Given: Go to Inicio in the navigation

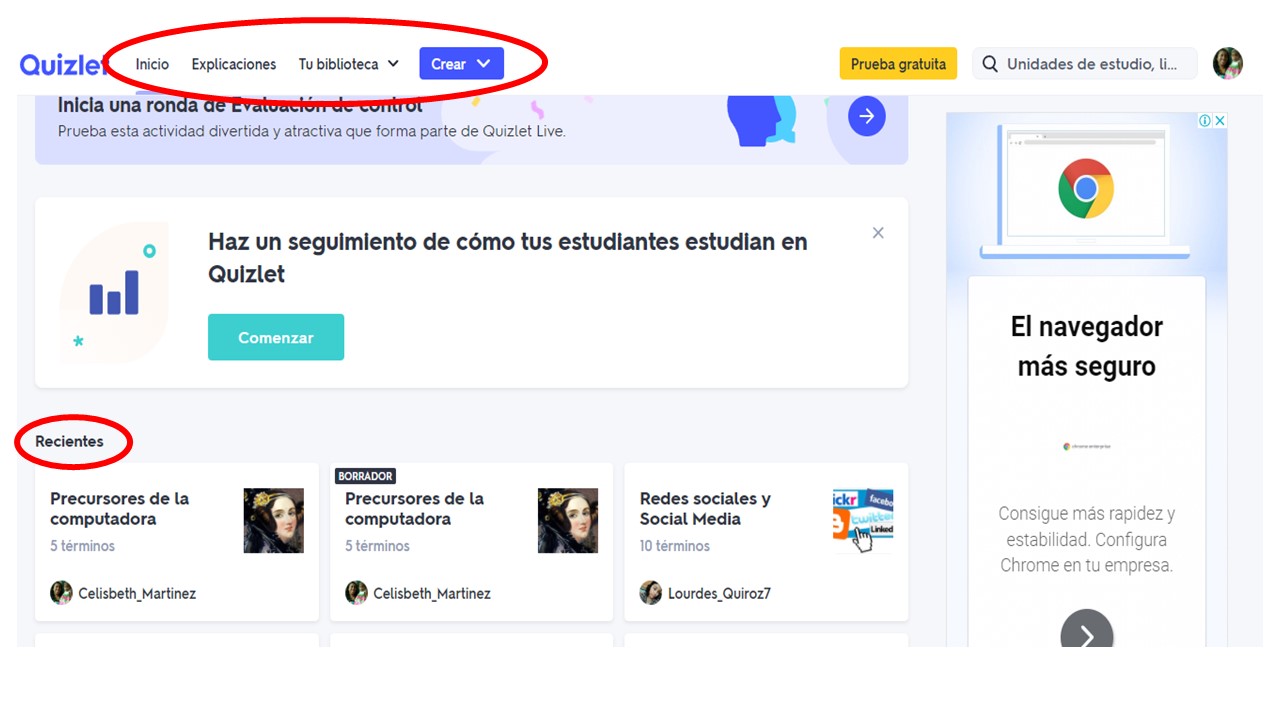Looking at the screenshot, I should tap(152, 64).
